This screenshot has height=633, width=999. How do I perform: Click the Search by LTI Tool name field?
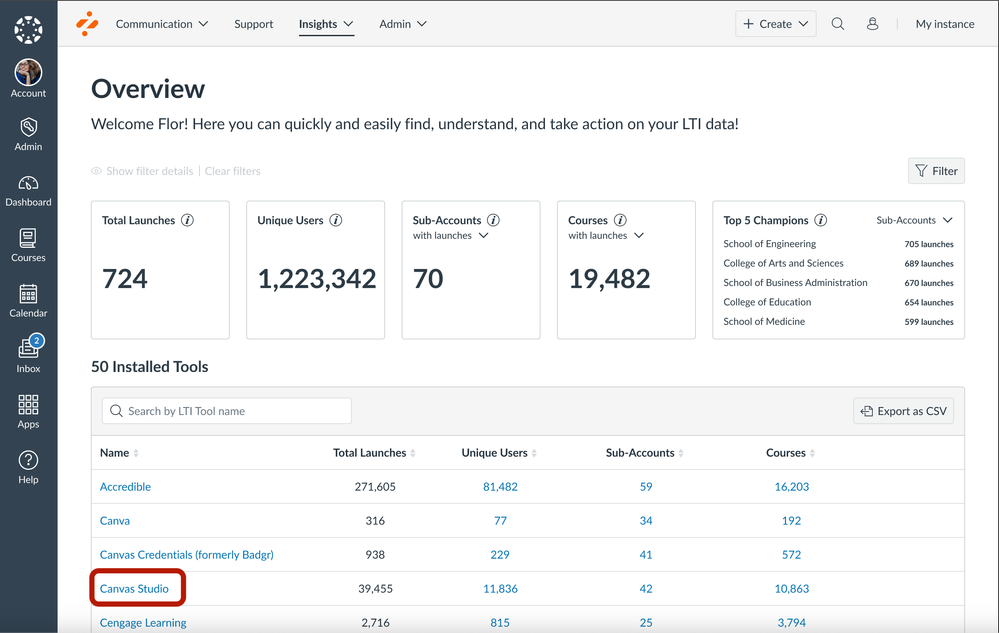tap(227, 411)
